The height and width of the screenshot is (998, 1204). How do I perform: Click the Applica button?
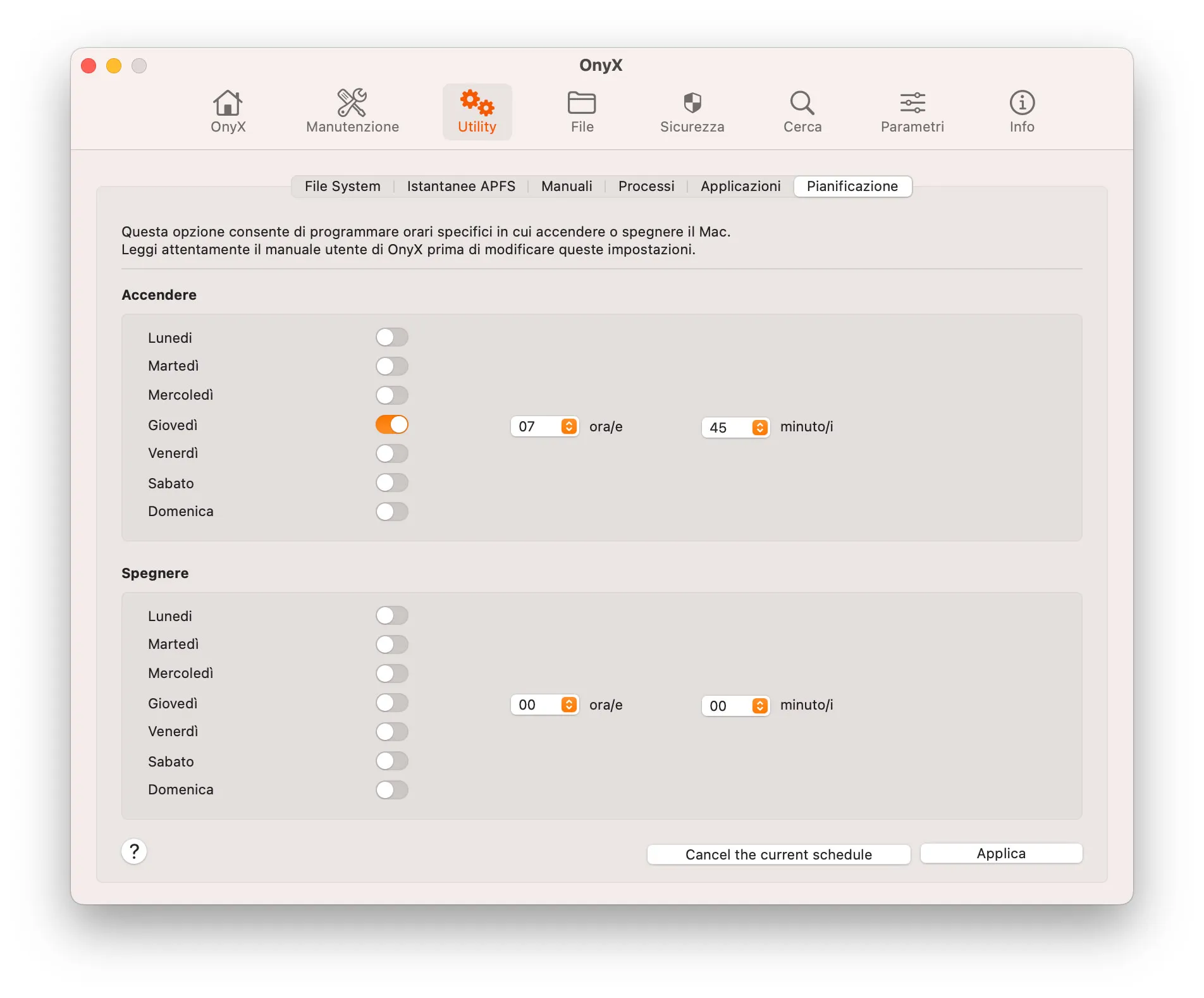point(1001,853)
